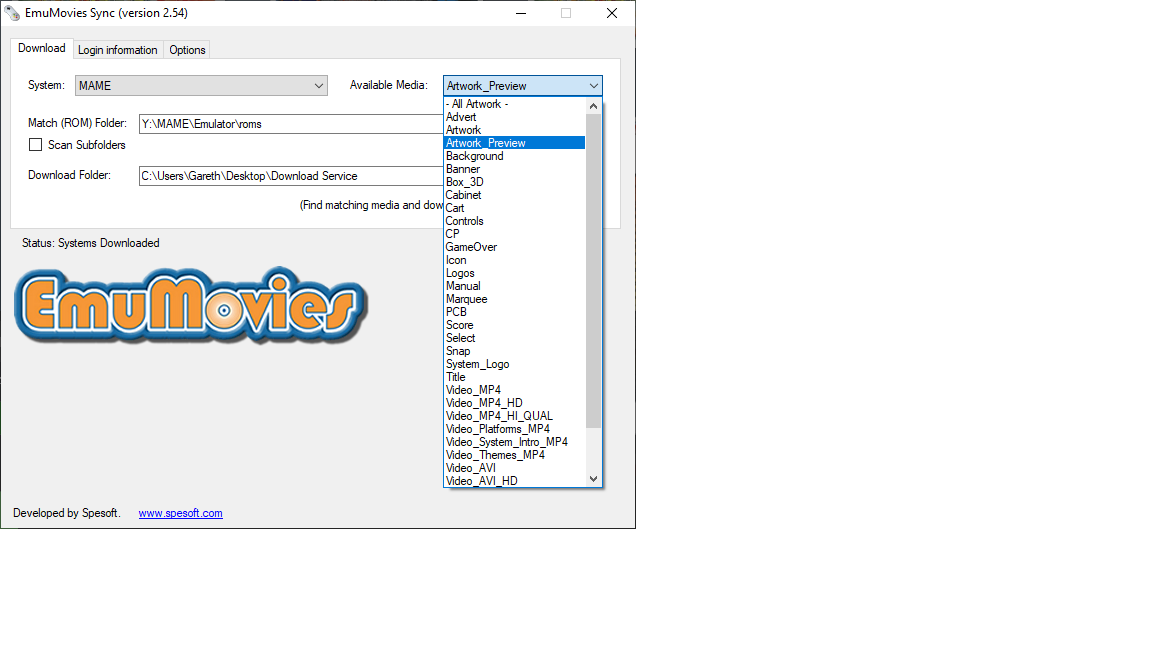The image size is (1152, 648).
Task: Click the EmuMovies Sync app icon in title bar
Action: (x=12, y=13)
